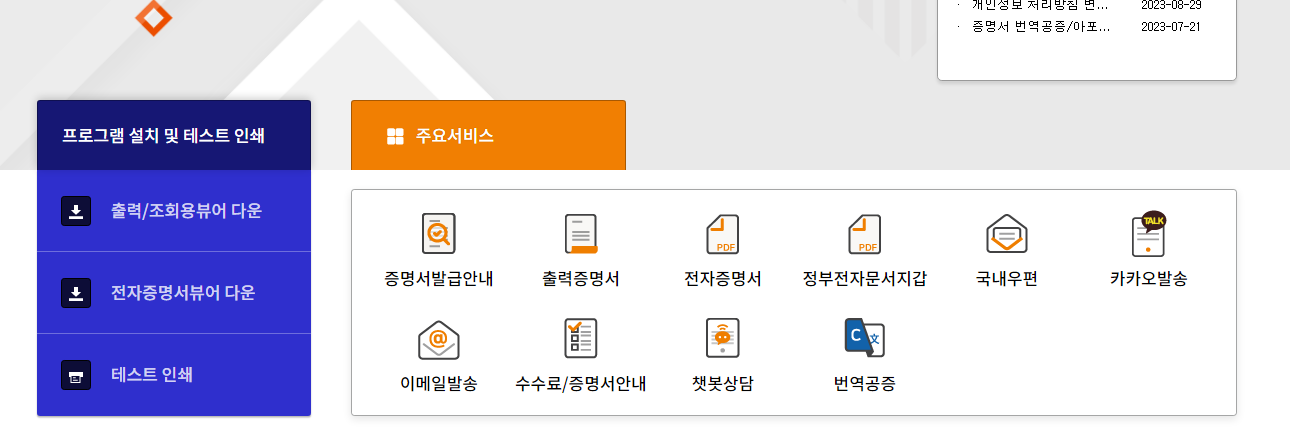The width and height of the screenshot is (1290, 444).
Task: Open the 증명서발급안내 magnifier document icon
Action: coord(438,234)
